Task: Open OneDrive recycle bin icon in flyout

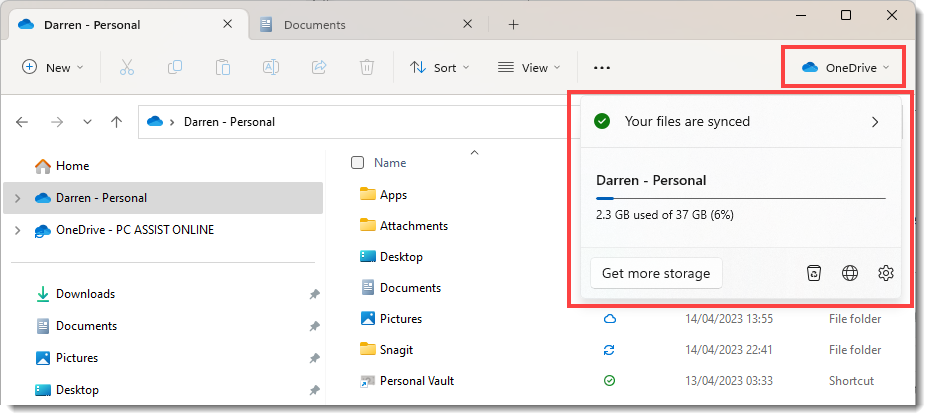Action: pyautogui.click(x=813, y=273)
